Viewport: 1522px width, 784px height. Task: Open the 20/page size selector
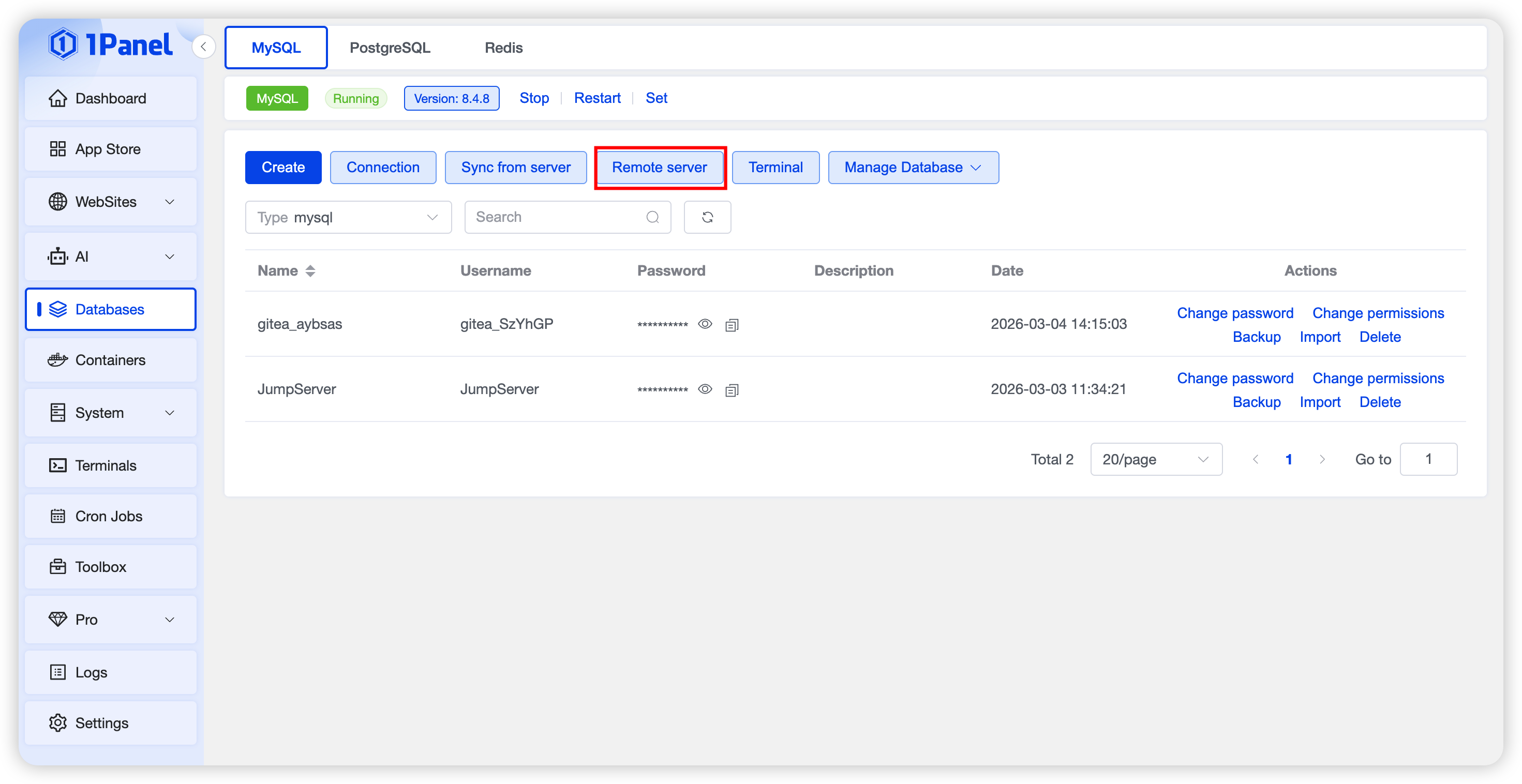pyautogui.click(x=1156, y=459)
